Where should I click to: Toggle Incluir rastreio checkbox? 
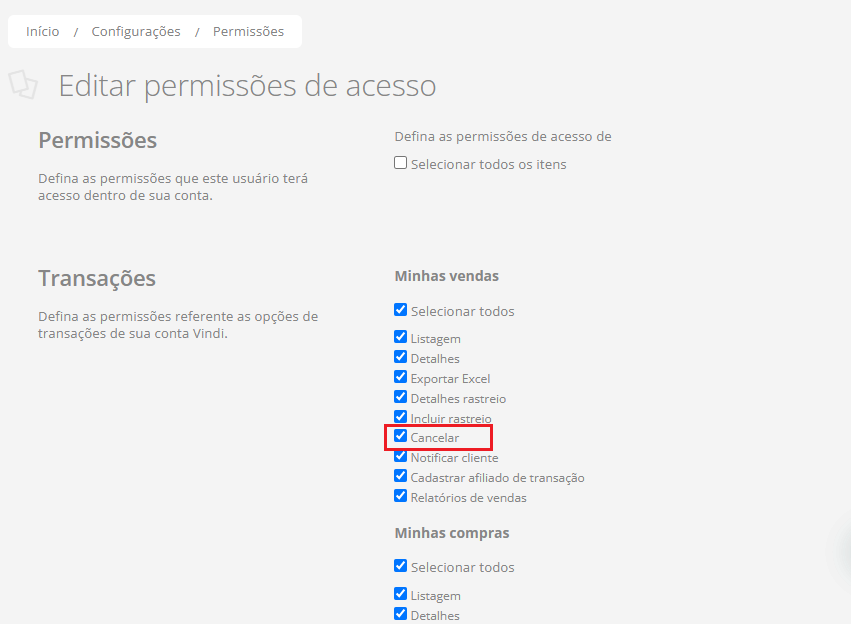[401, 417]
